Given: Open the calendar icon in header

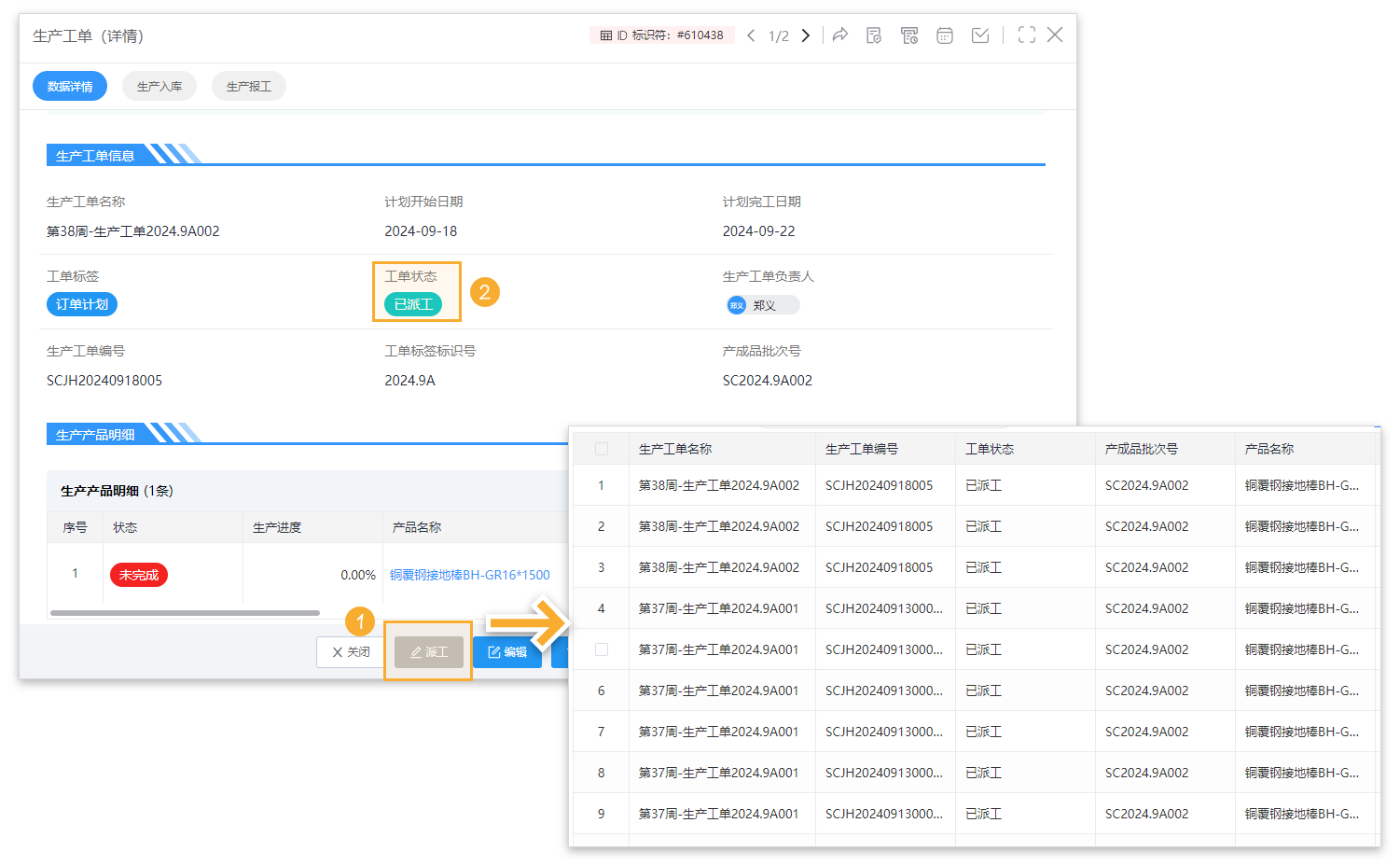Looking at the screenshot, I should tap(945, 35).
